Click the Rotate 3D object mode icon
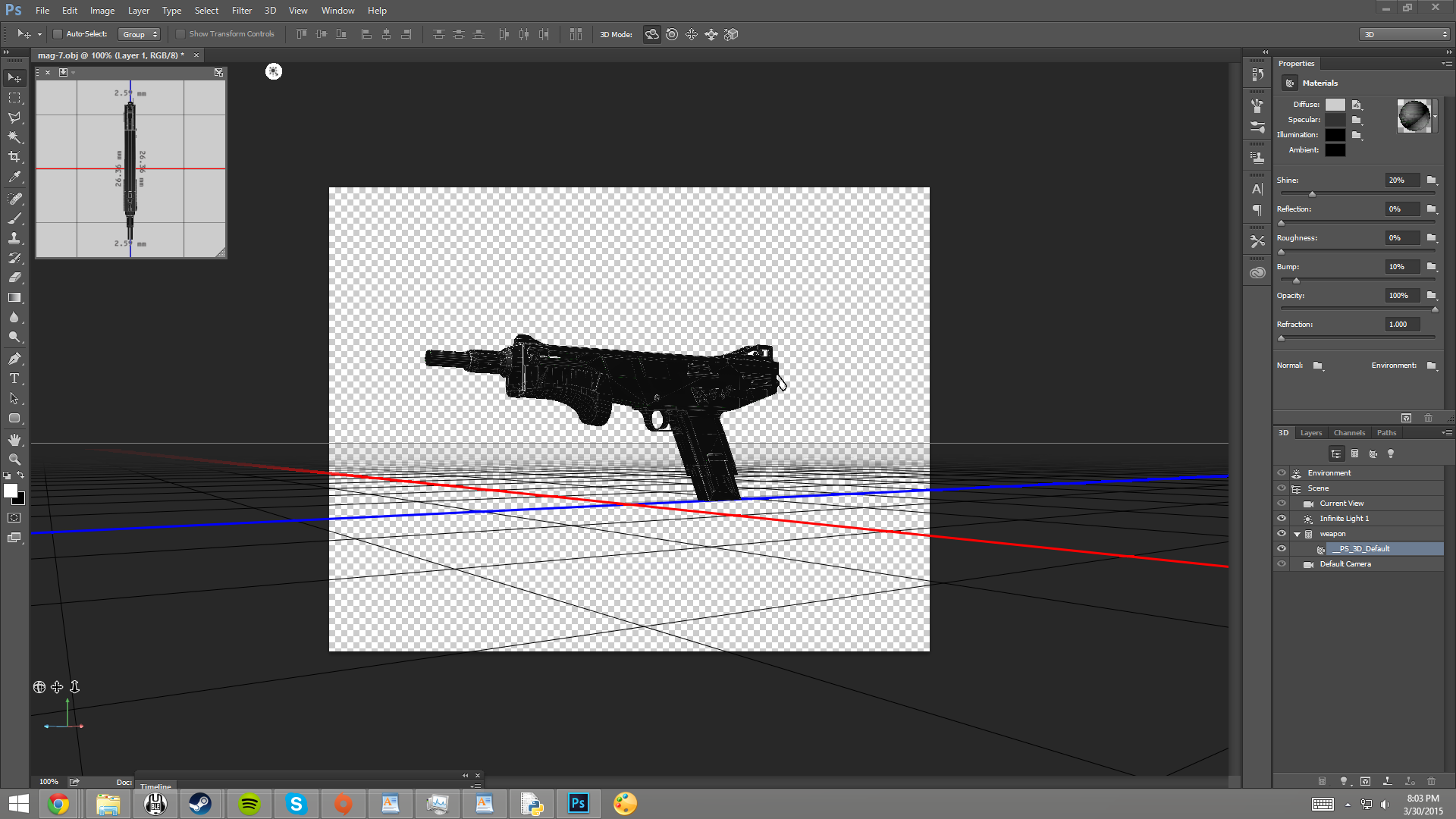1456x819 pixels. [x=651, y=34]
